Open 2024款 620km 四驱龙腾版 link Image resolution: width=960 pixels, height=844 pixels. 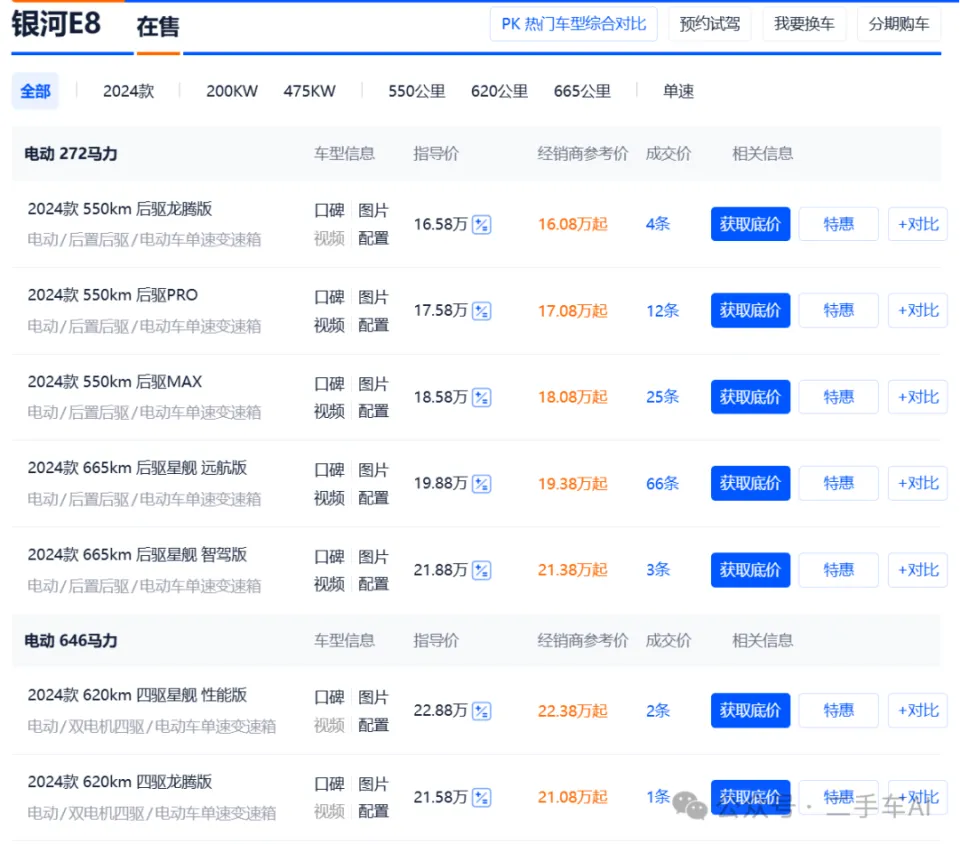120,782
